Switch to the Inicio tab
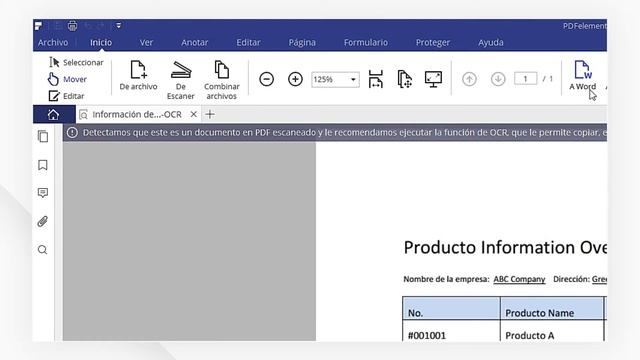Viewport: 640px width, 360px height. point(101,42)
